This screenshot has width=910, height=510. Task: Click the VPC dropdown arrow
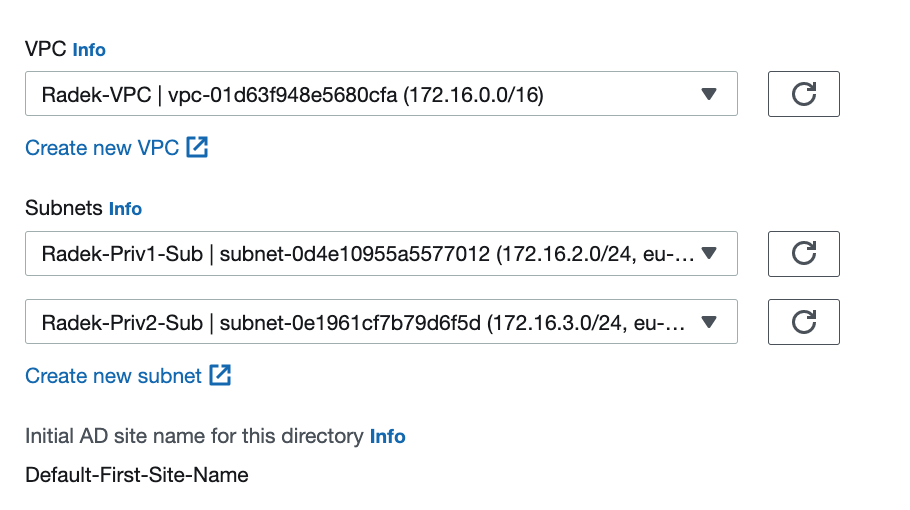709,94
